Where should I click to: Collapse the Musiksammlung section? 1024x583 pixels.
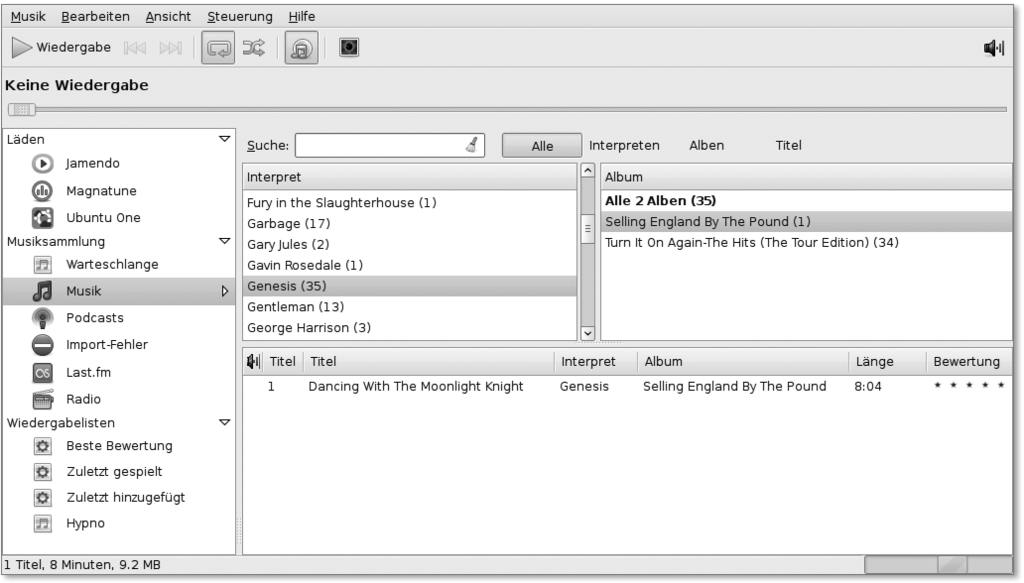[224, 242]
